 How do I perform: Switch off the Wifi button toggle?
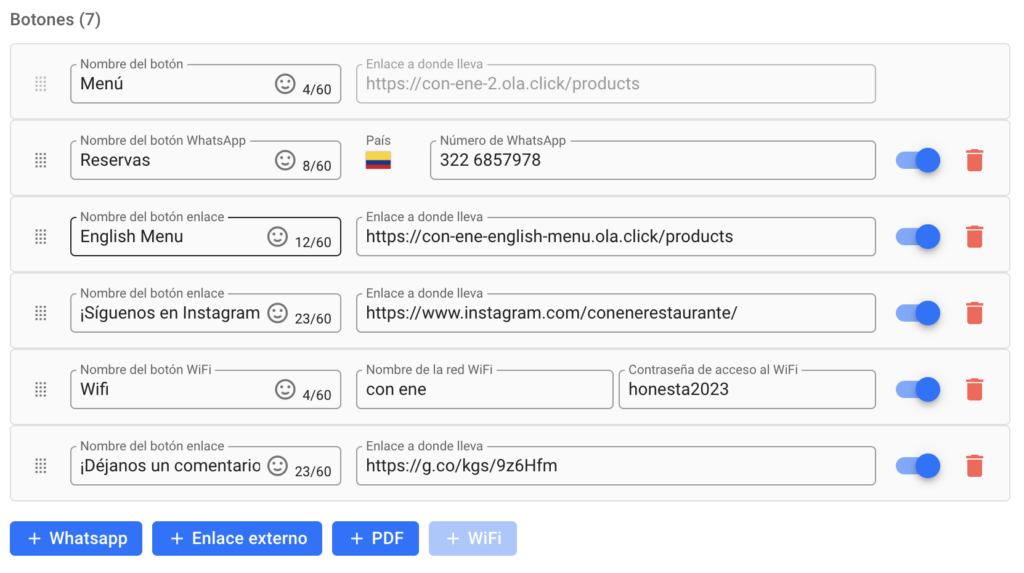(917, 389)
